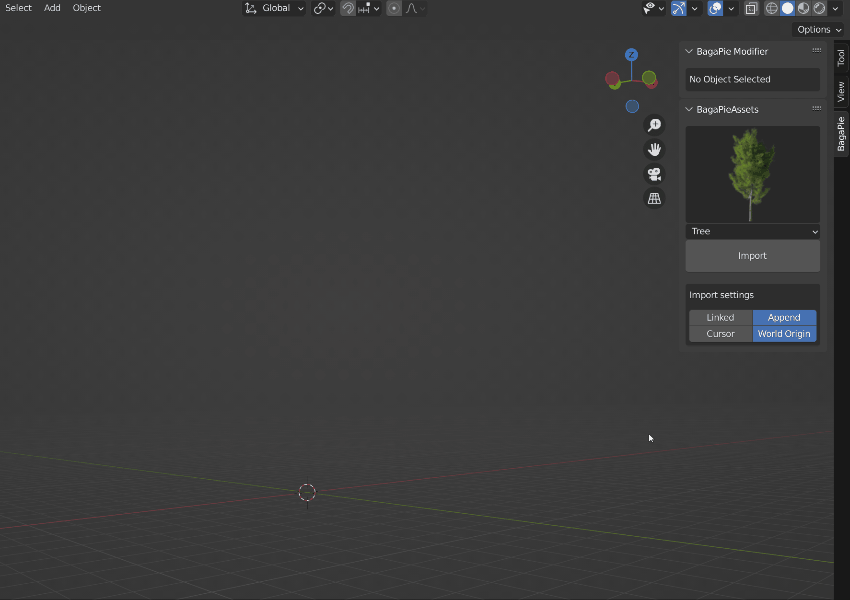The height and width of the screenshot is (600, 850).
Task: Toggle snapping magnet icon
Action: [x=347, y=8]
